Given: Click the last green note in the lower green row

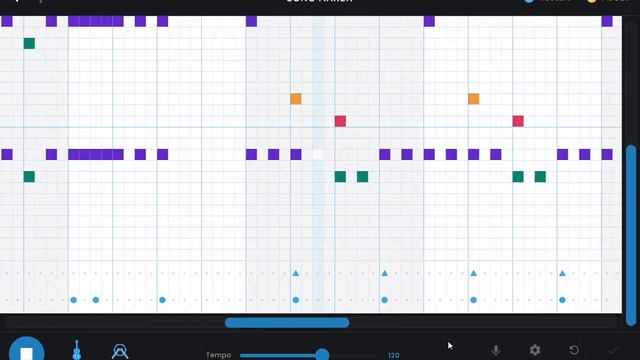Looking at the screenshot, I should click(540, 177).
